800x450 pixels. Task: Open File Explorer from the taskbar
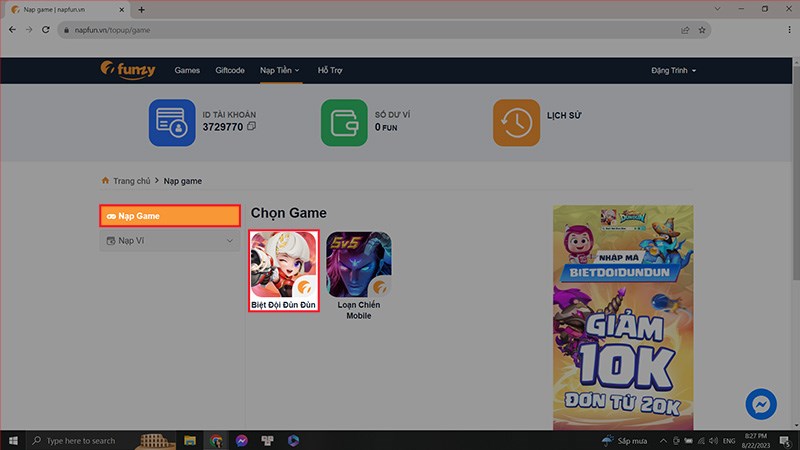(x=190, y=440)
